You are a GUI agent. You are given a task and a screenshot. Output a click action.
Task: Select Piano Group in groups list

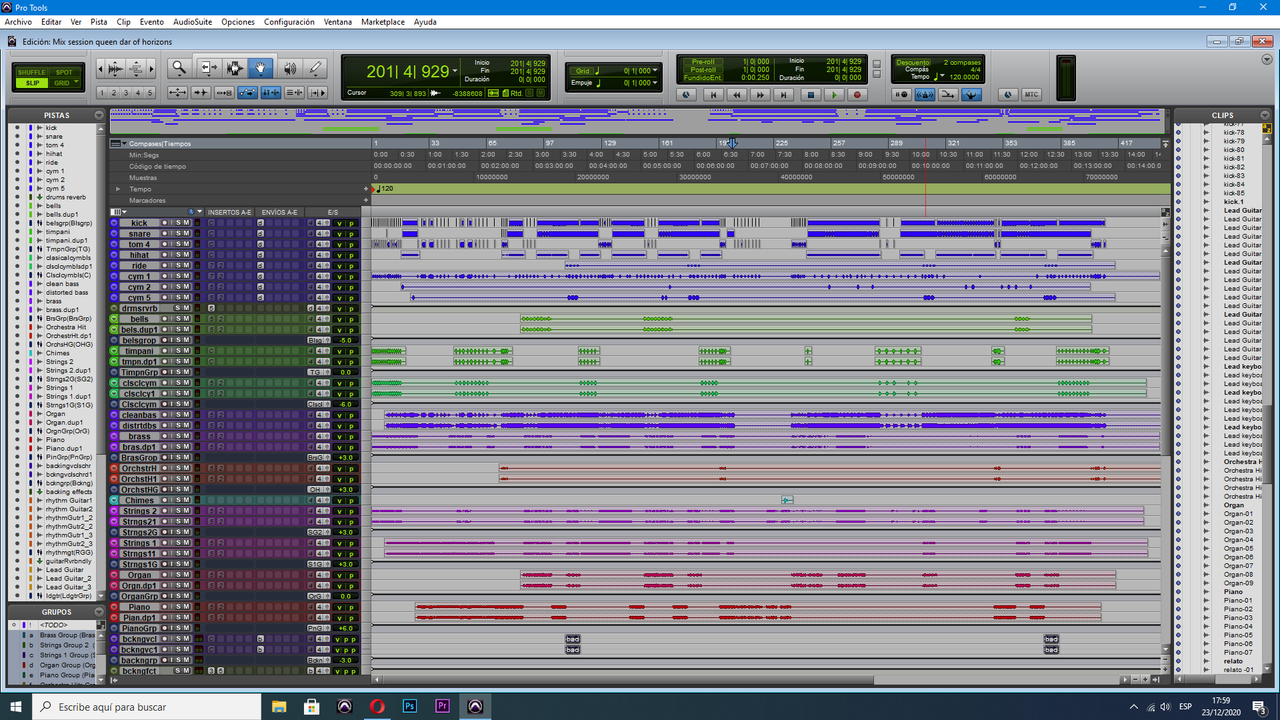click(67, 675)
